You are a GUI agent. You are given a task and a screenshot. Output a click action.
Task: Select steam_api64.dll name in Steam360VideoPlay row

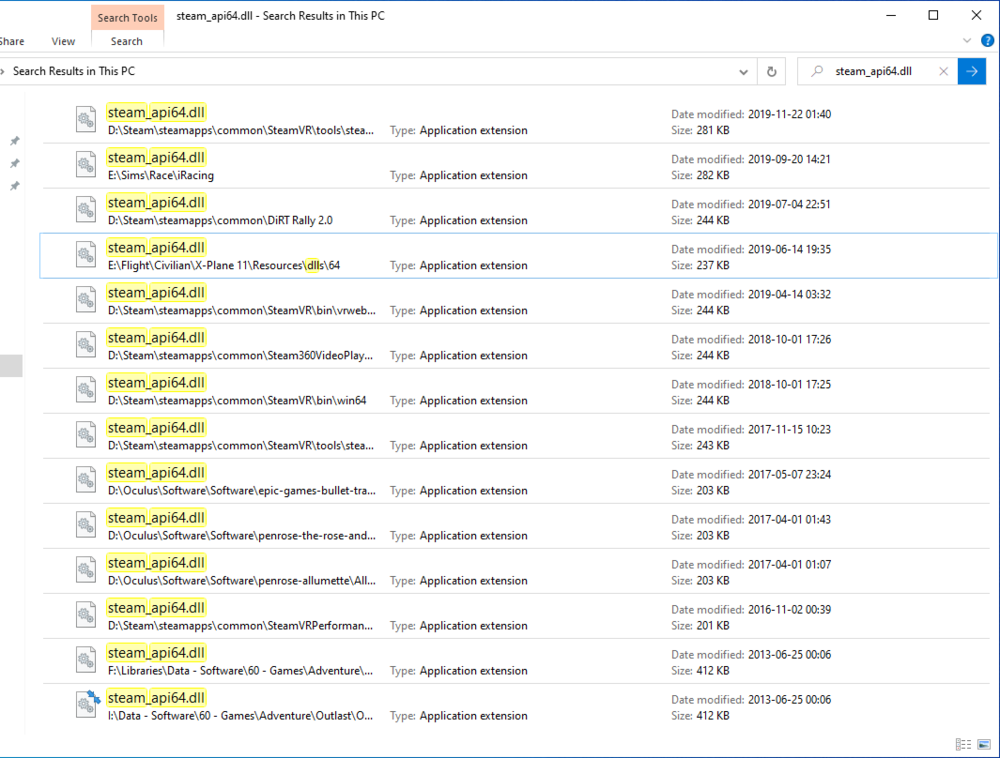156,337
